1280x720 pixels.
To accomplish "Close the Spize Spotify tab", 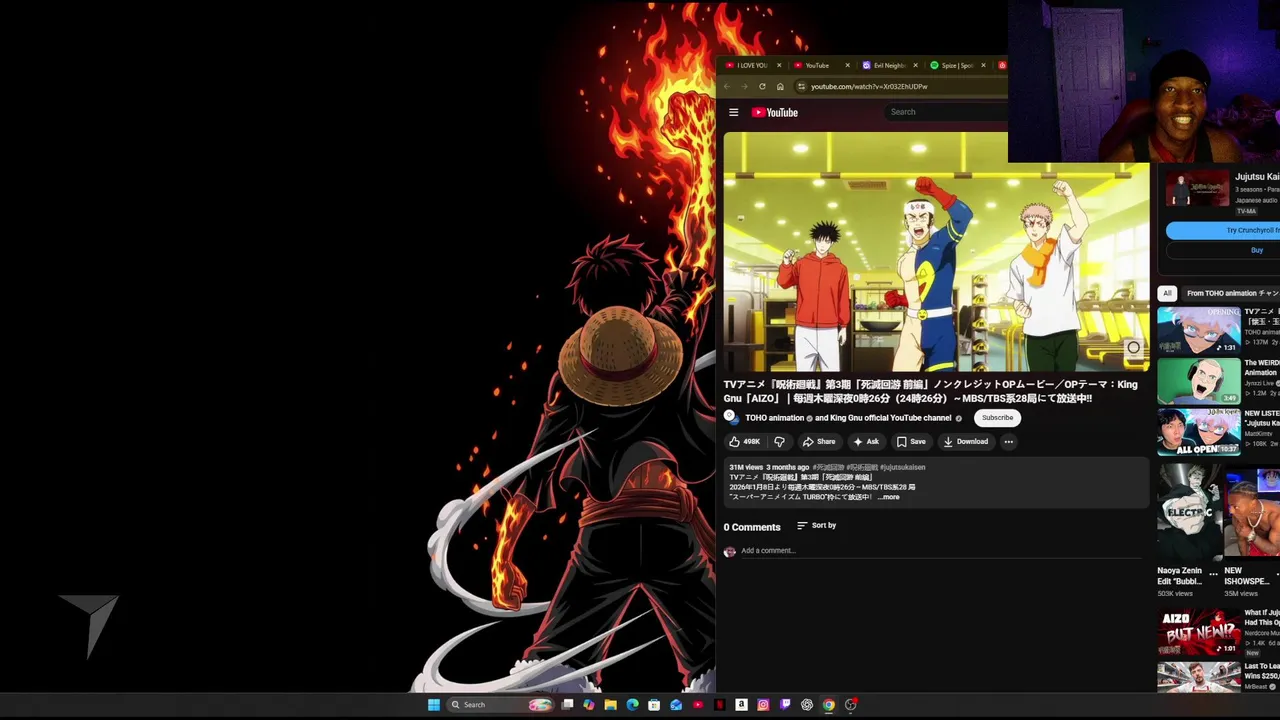I will 983,65.
